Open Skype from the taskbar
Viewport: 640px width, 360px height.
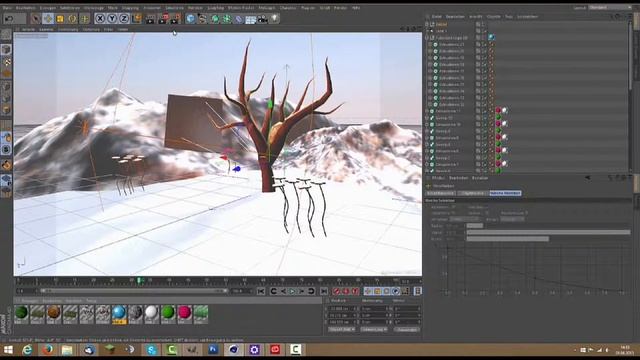tap(151, 350)
